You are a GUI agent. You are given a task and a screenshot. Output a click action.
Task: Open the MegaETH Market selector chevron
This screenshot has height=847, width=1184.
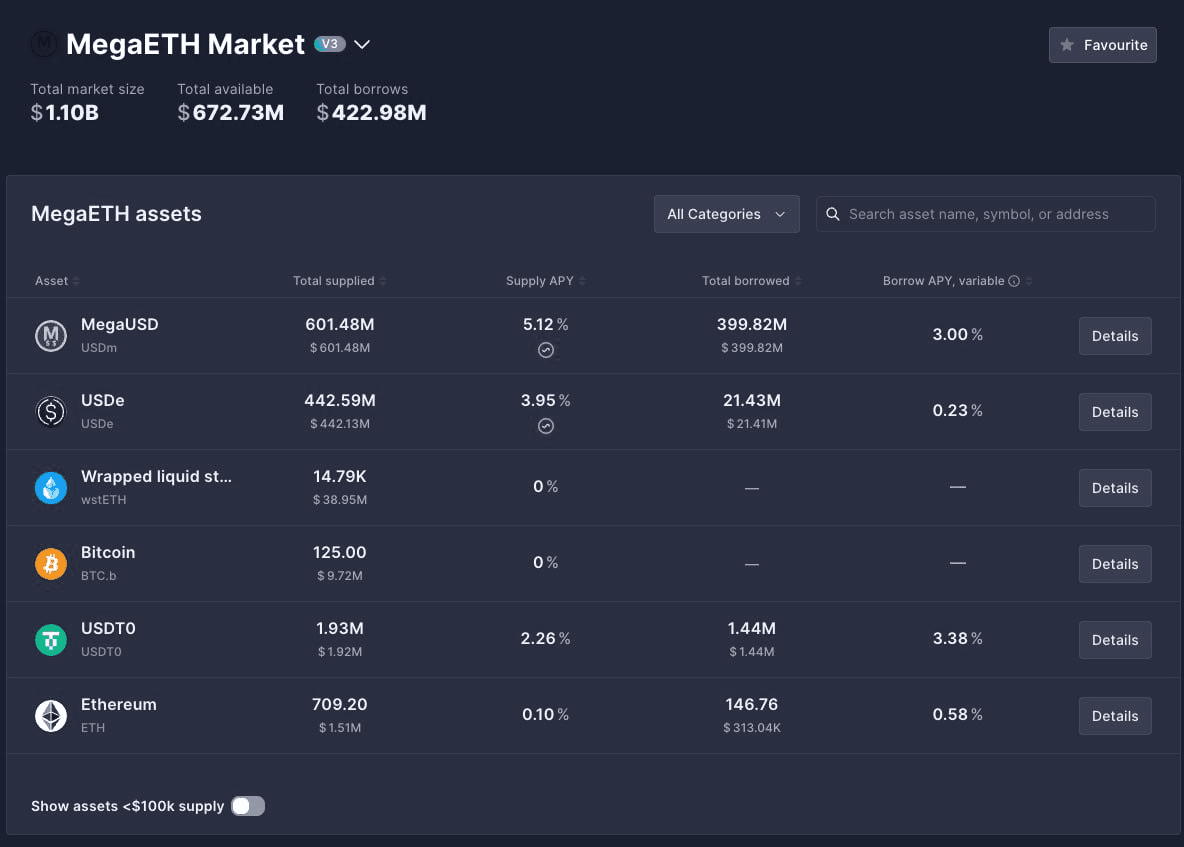(362, 45)
